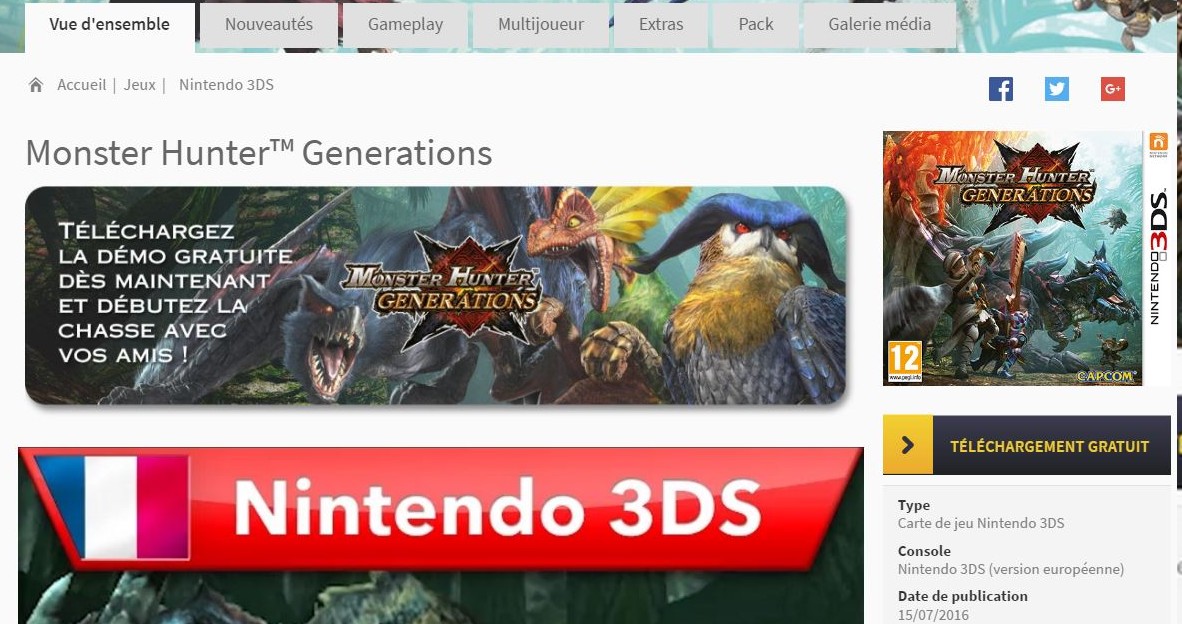Image resolution: width=1182 pixels, height=624 pixels.
Task: Share page on Google Plus
Action: [1113, 89]
